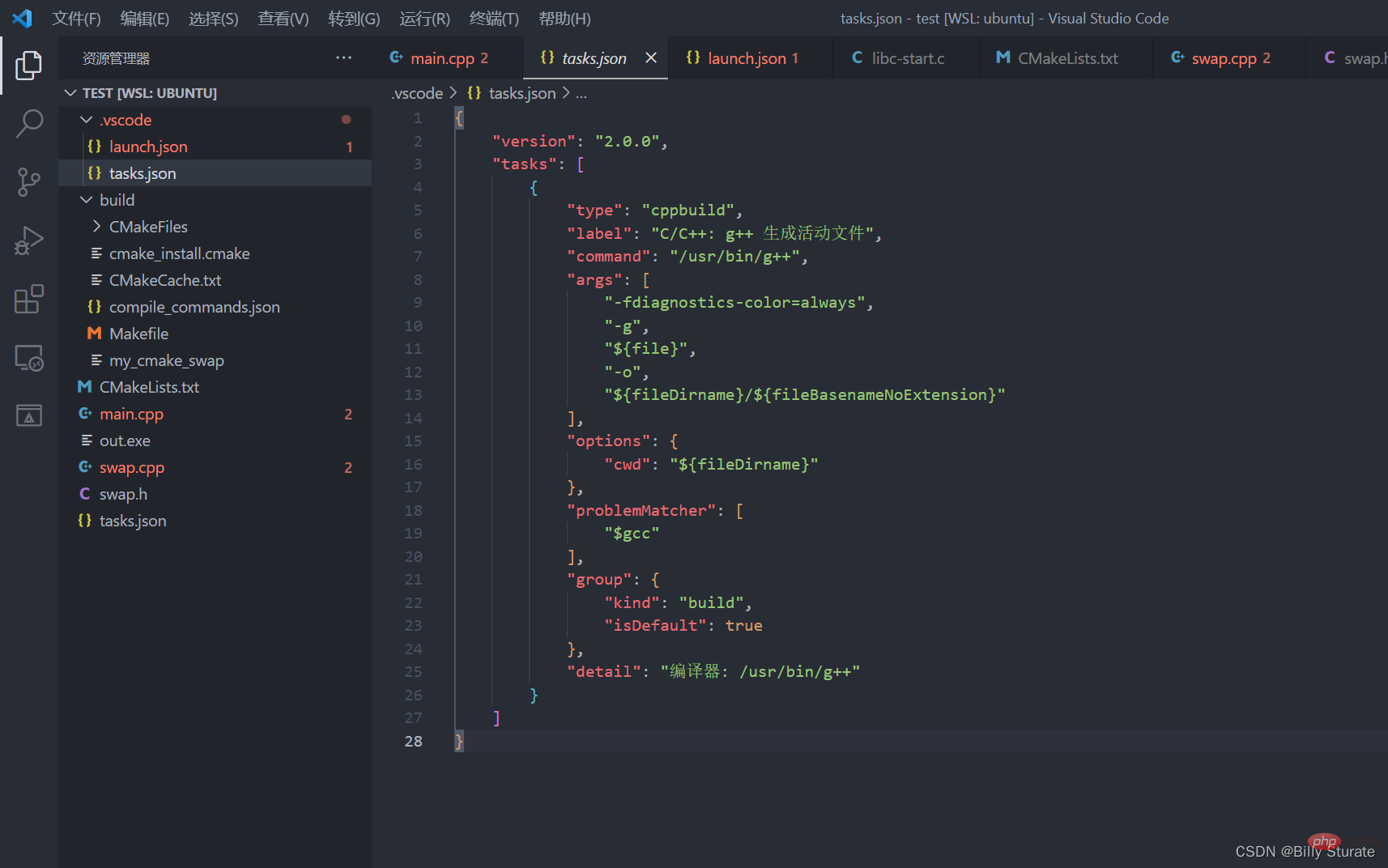Click the explorer More Actions ellipsis
Screen dimensions: 1388x868
tap(343, 58)
